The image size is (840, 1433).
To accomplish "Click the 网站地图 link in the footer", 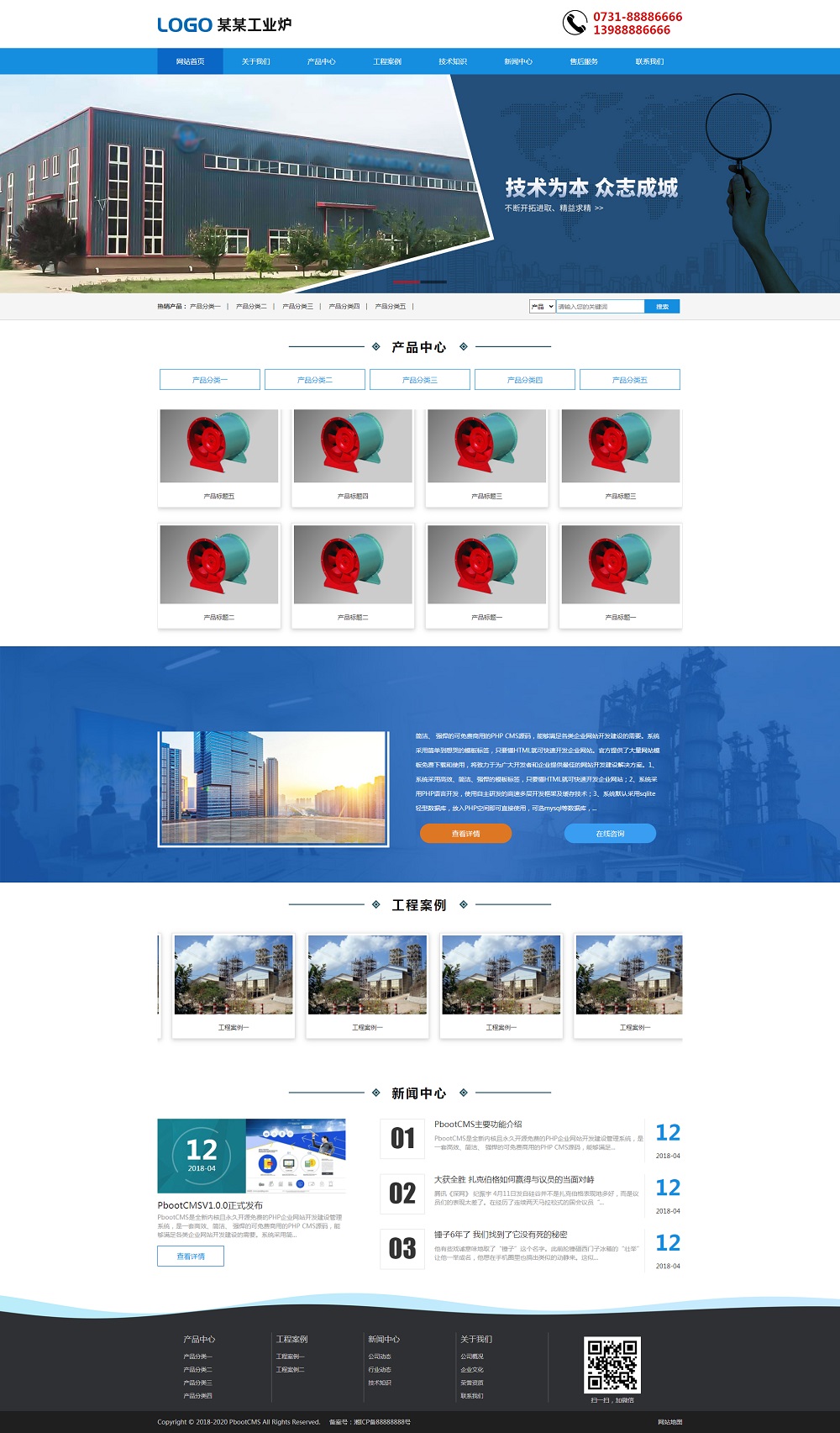I will pyautogui.click(x=669, y=1422).
